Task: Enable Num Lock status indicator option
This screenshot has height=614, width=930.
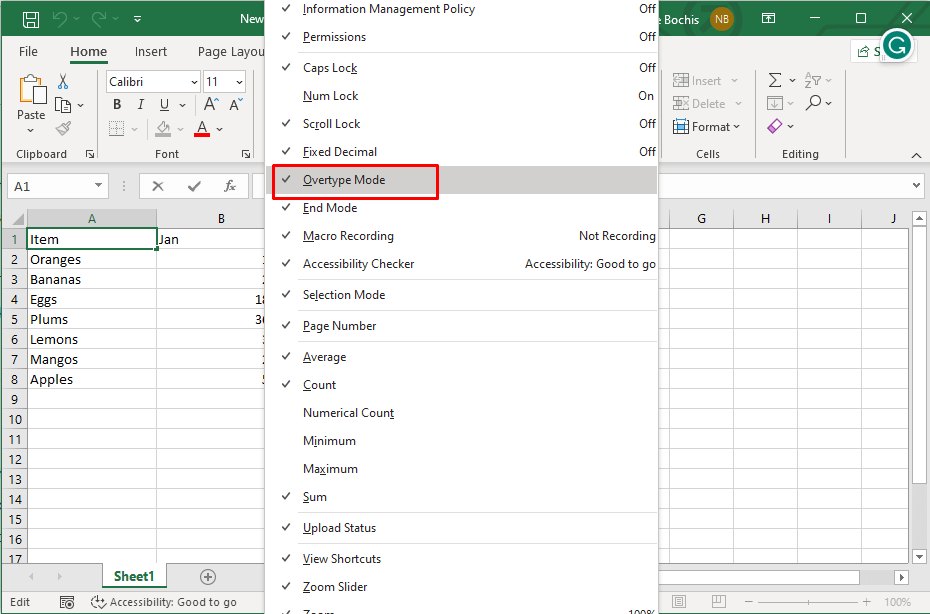Action: (x=330, y=96)
